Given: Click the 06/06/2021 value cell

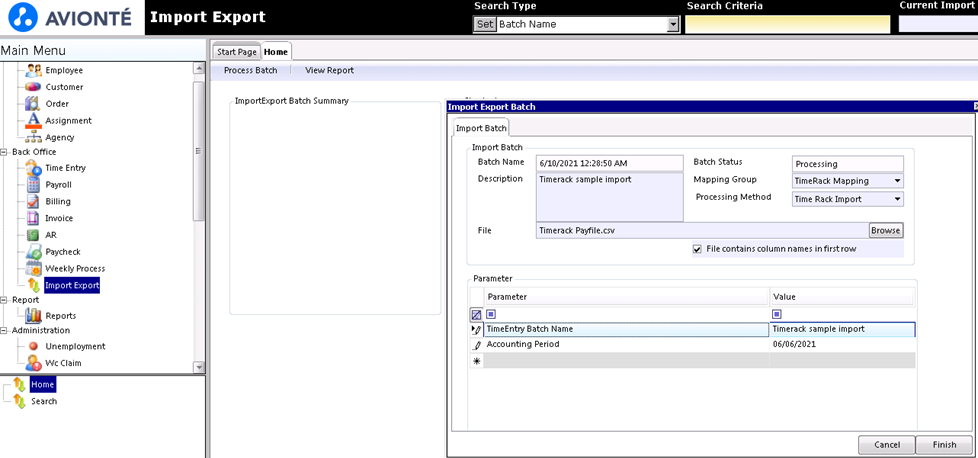Looking at the screenshot, I should pos(842,344).
